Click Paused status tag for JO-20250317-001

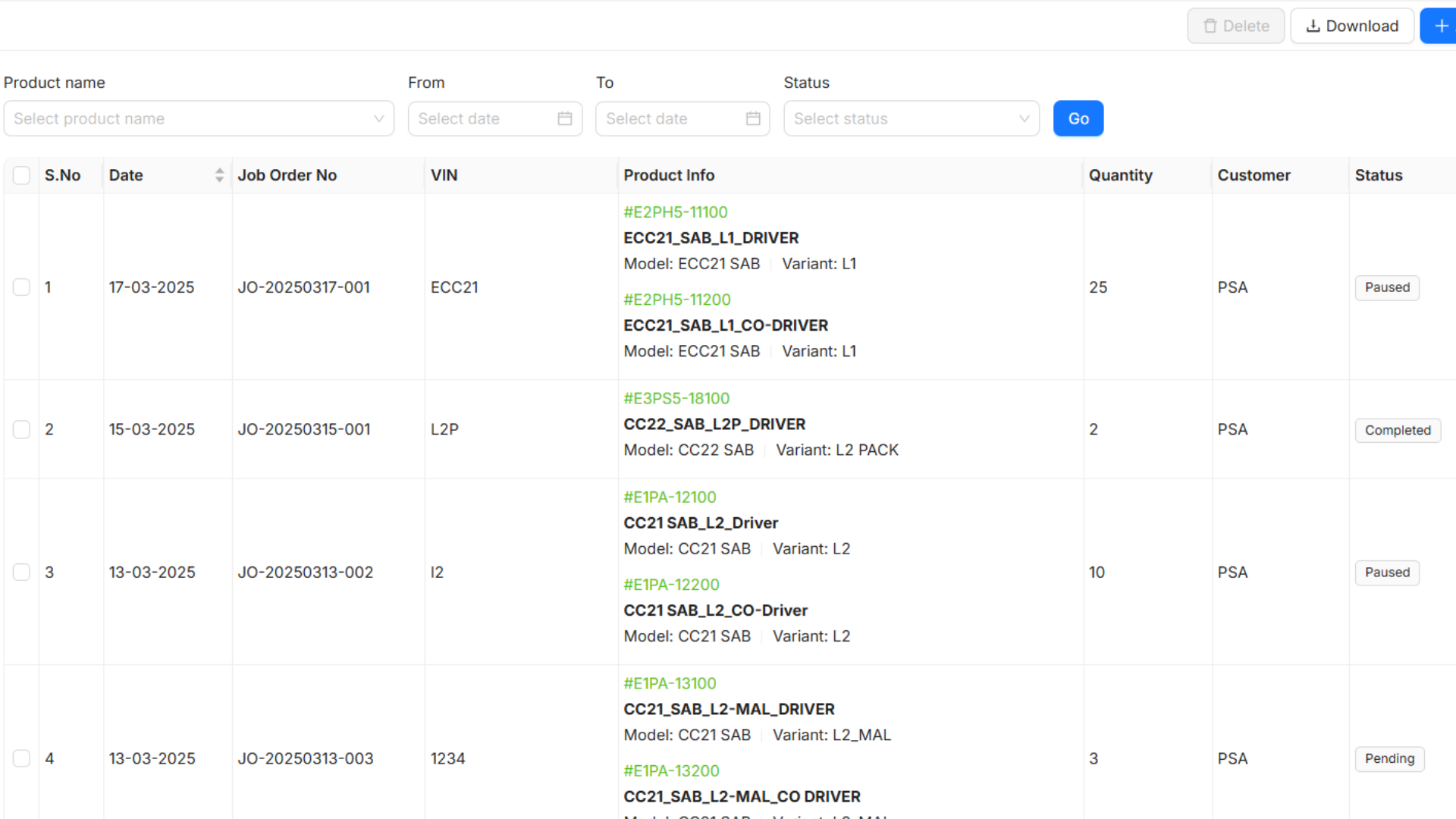[1386, 287]
